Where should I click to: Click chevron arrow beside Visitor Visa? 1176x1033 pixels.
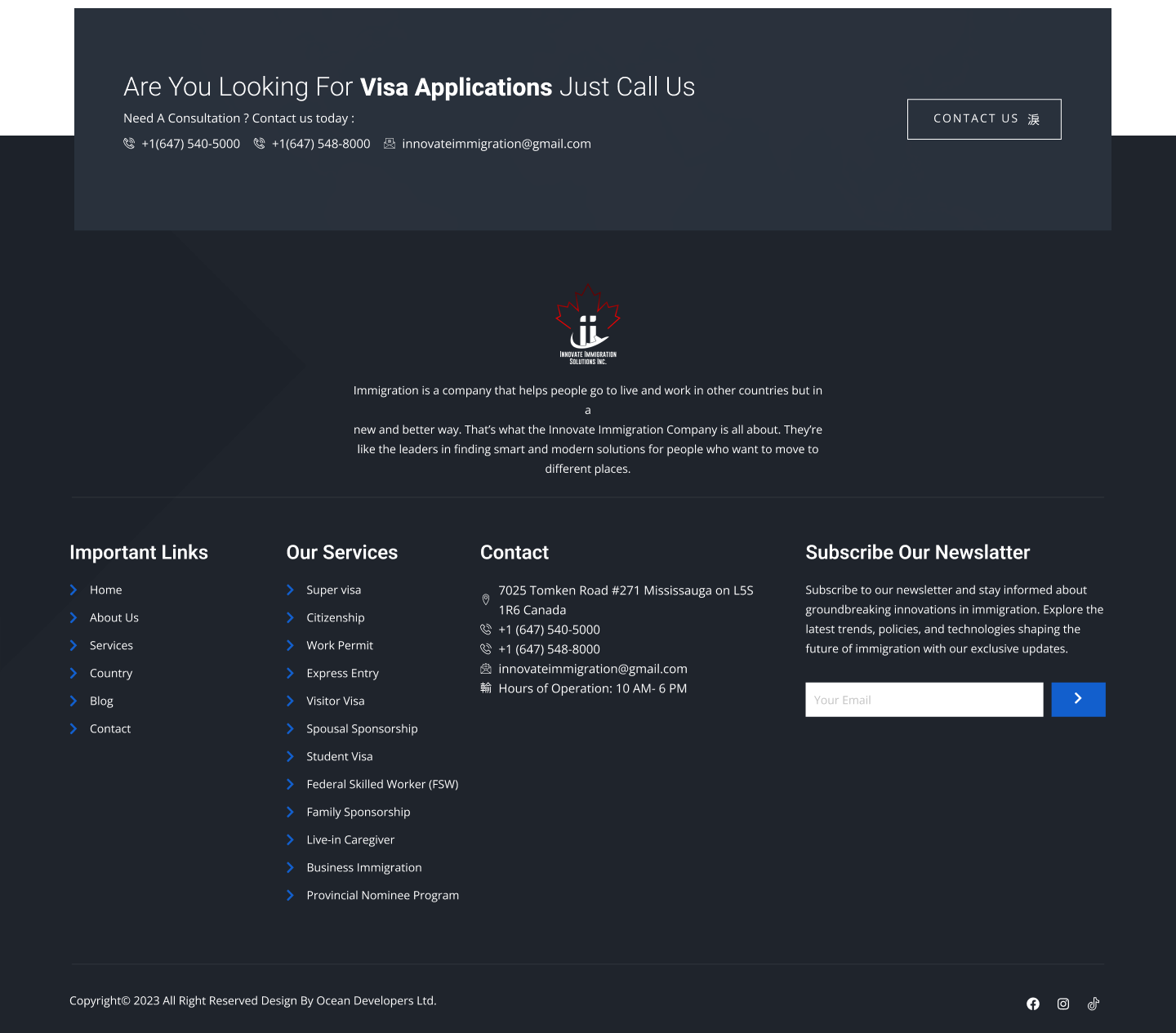click(290, 701)
